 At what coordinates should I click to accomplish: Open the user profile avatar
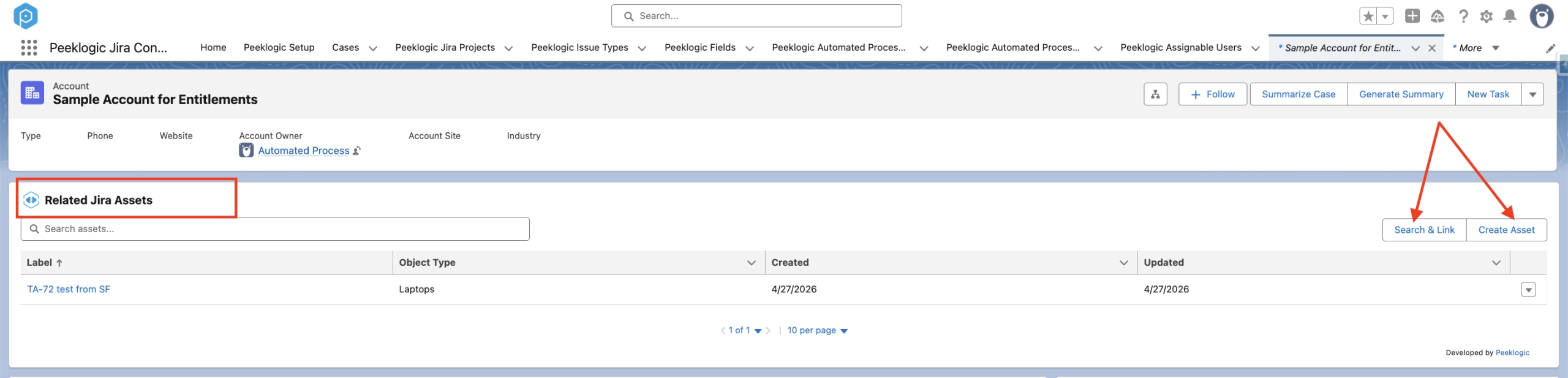coord(1542,17)
